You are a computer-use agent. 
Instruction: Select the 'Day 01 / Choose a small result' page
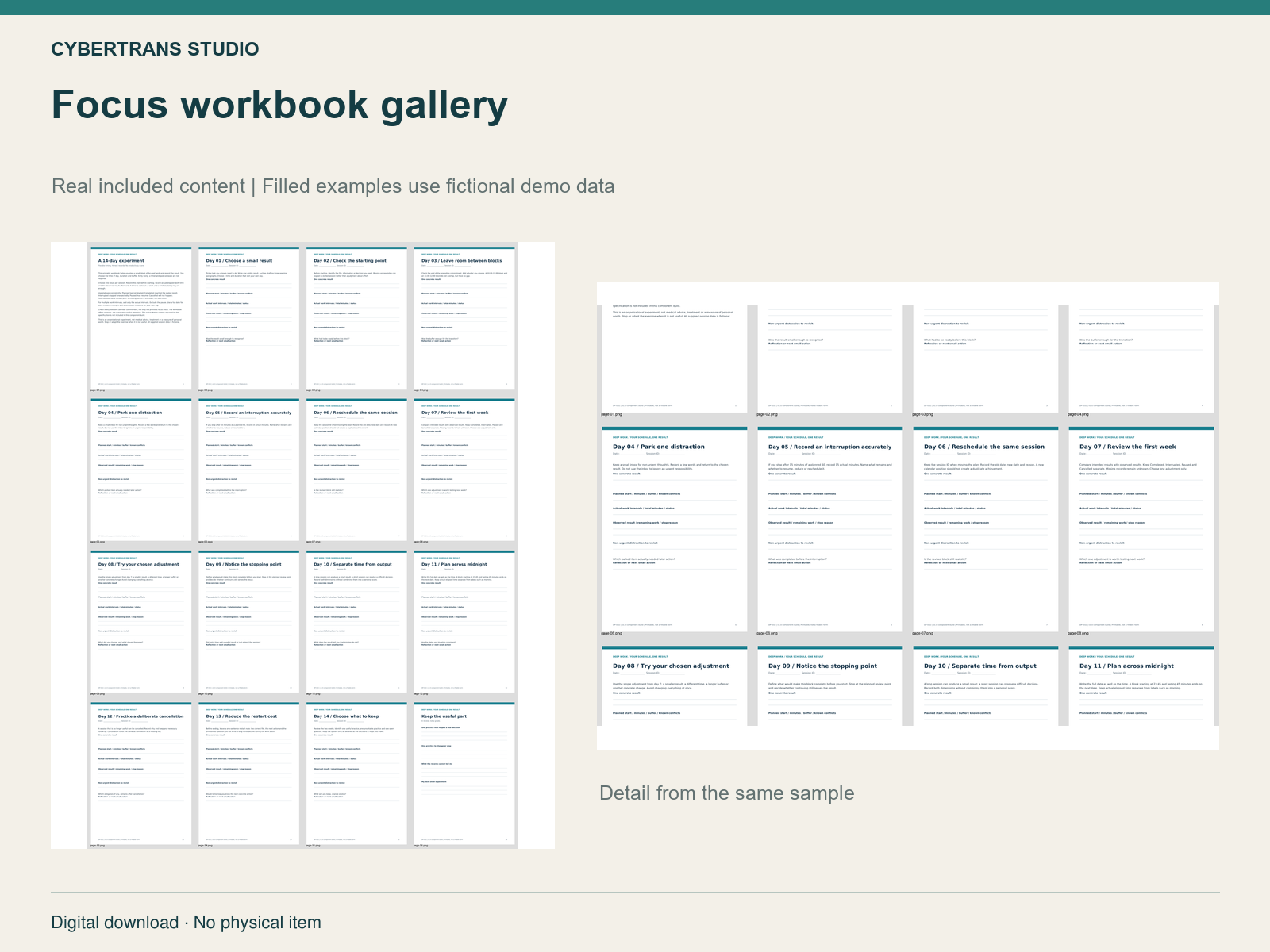coord(248,318)
